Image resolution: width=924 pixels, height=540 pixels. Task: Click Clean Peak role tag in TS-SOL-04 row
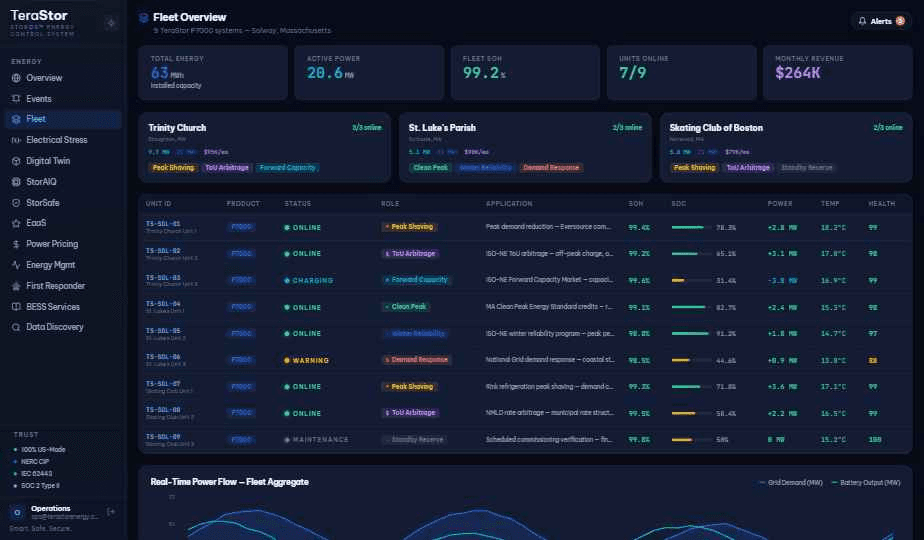coord(405,307)
